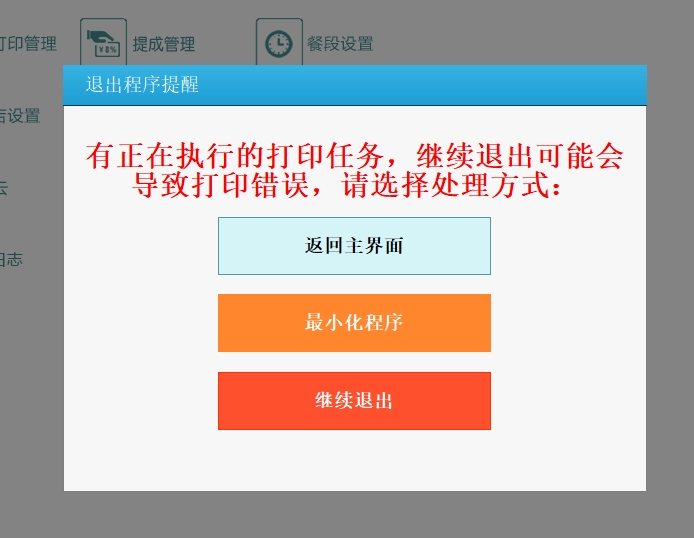This screenshot has width=694, height=538.
Task: Click the warning line ending 请选择处理方式
Action: pyautogui.click(x=347, y=184)
